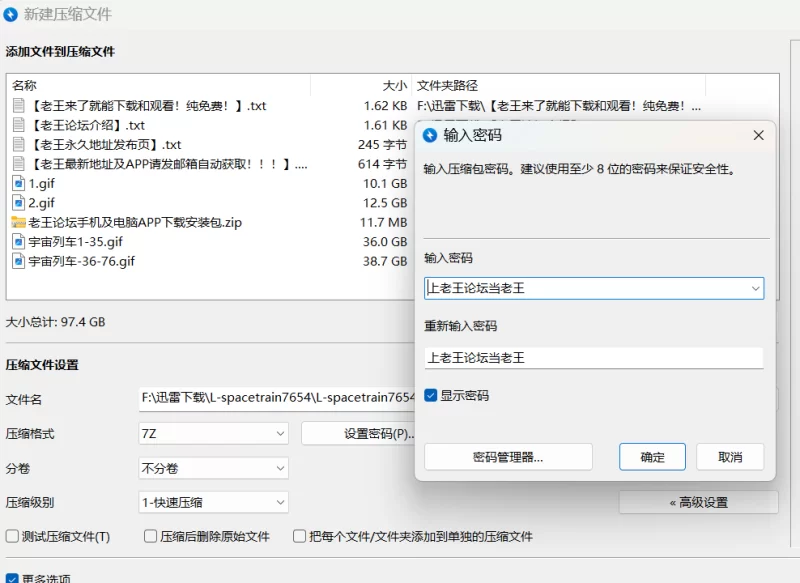Sort the file list by 大小 column header
This screenshot has height=583, width=800.
tap(394, 86)
